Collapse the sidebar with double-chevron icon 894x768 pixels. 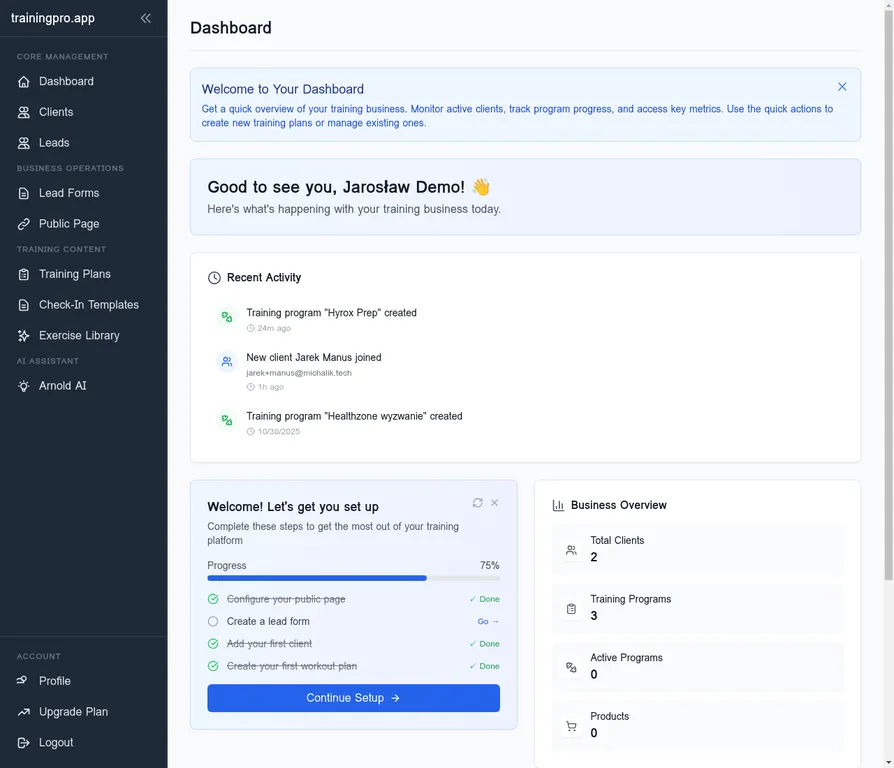146,18
